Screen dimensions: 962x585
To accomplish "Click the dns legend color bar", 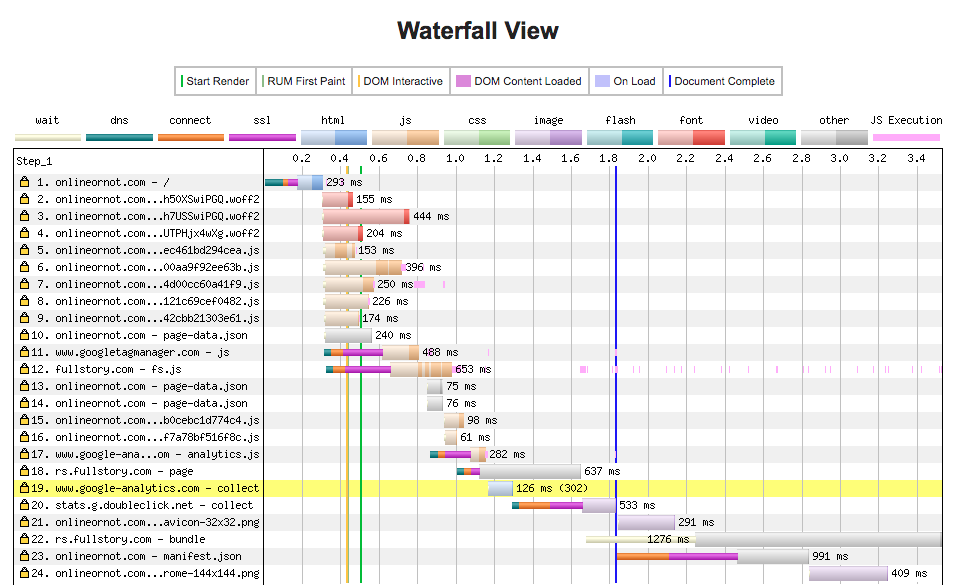I will click(x=119, y=137).
